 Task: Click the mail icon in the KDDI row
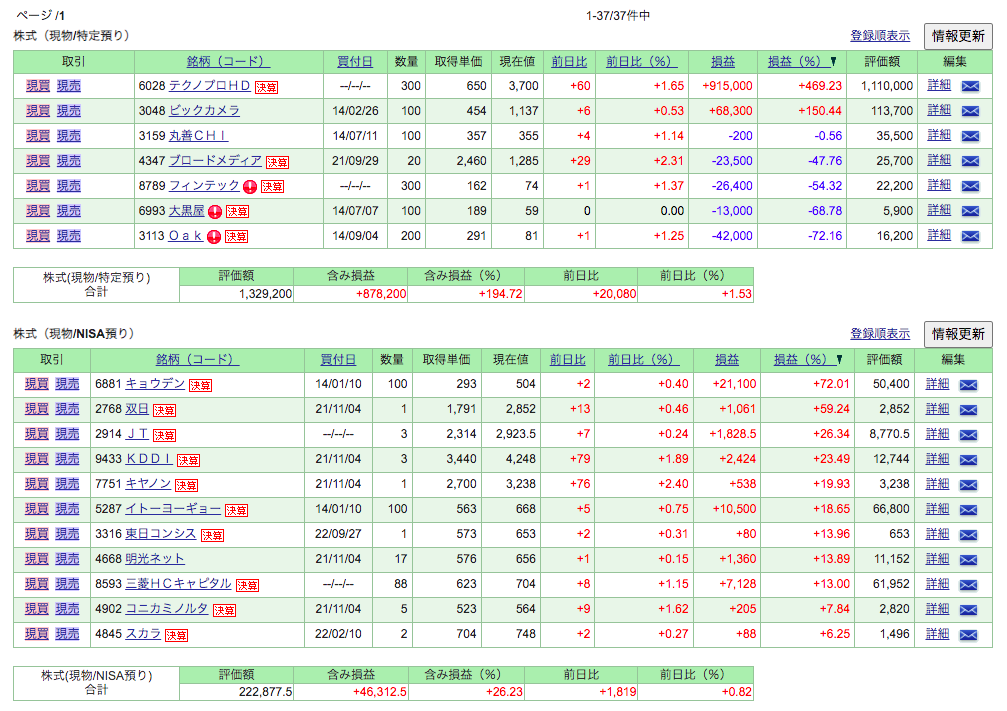[968, 460]
